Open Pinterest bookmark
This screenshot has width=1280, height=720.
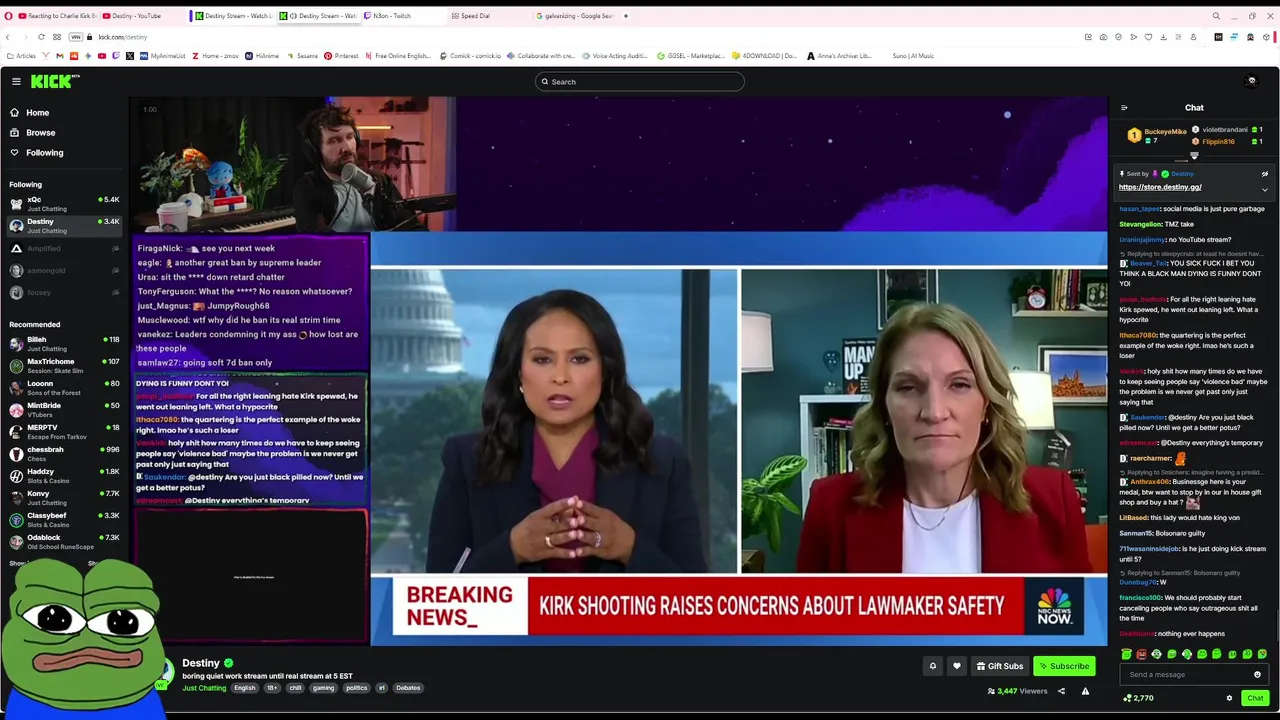[341, 56]
